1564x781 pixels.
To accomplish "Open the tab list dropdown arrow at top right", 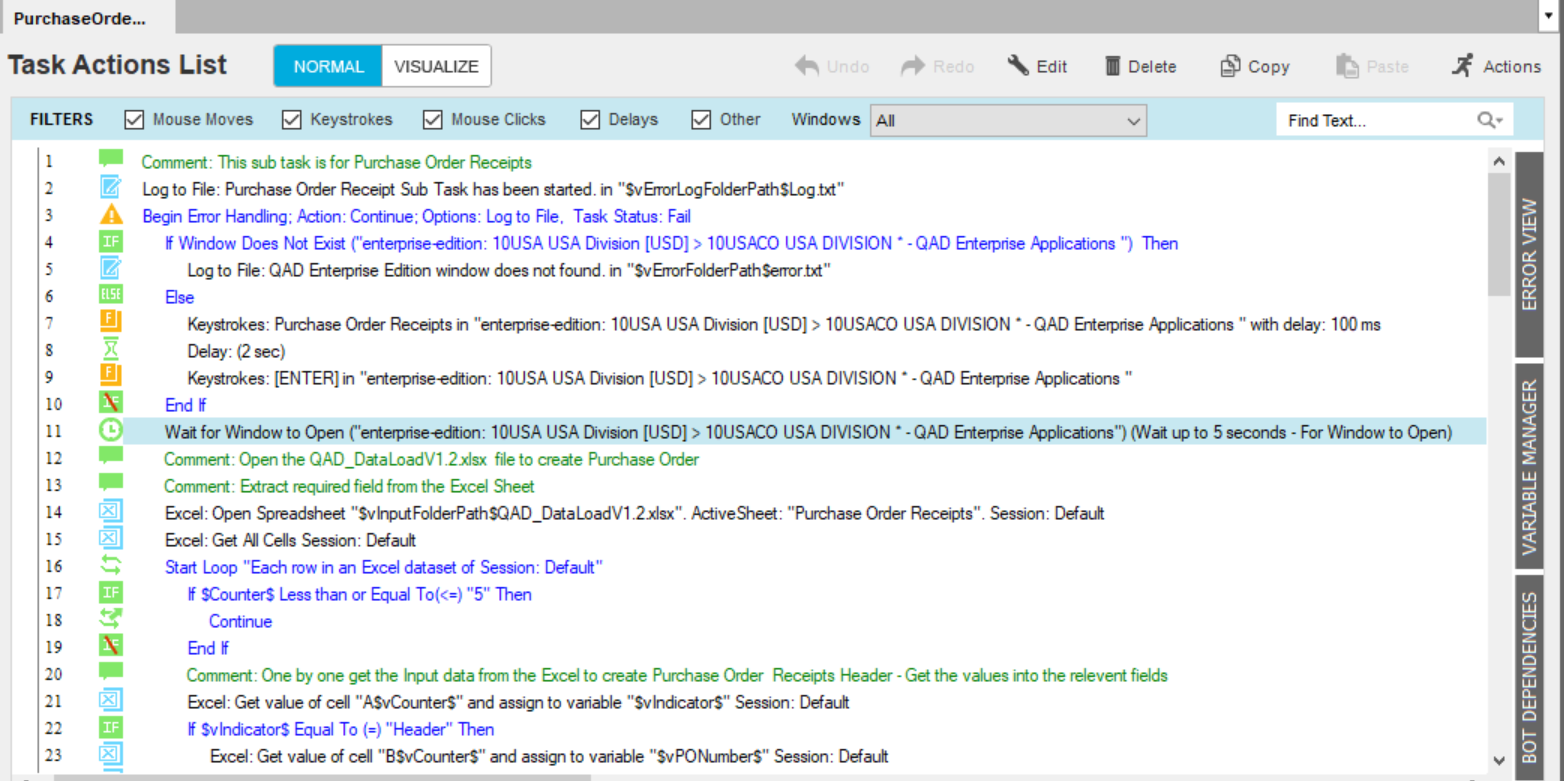I will (x=1549, y=17).
